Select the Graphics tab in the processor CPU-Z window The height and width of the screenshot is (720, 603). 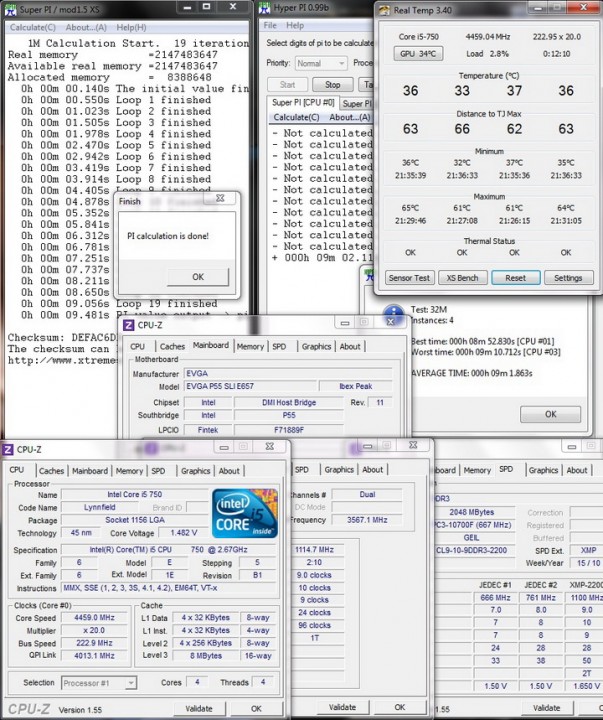point(196,471)
